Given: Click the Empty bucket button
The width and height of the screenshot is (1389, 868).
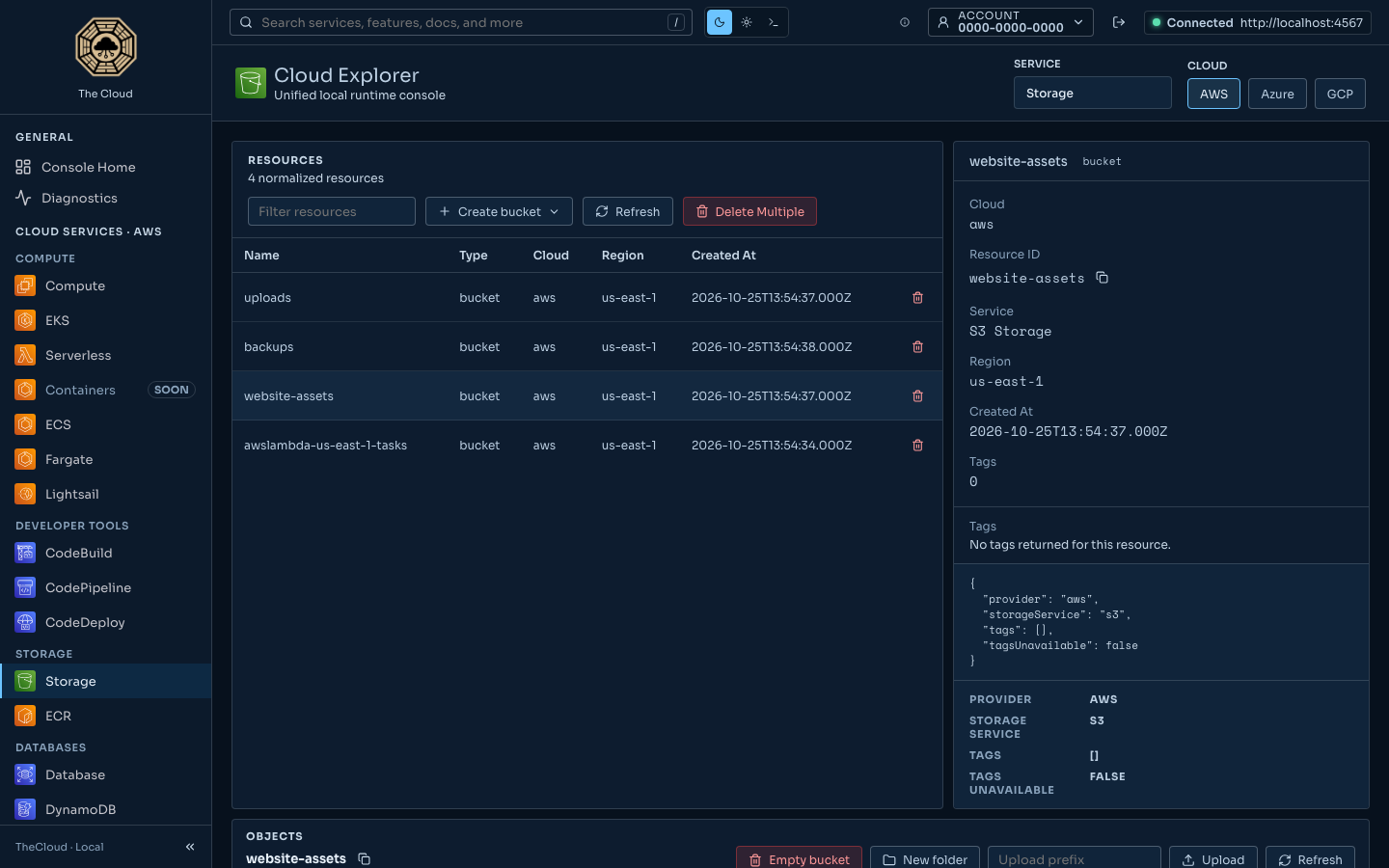Looking at the screenshot, I should pos(799,858).
